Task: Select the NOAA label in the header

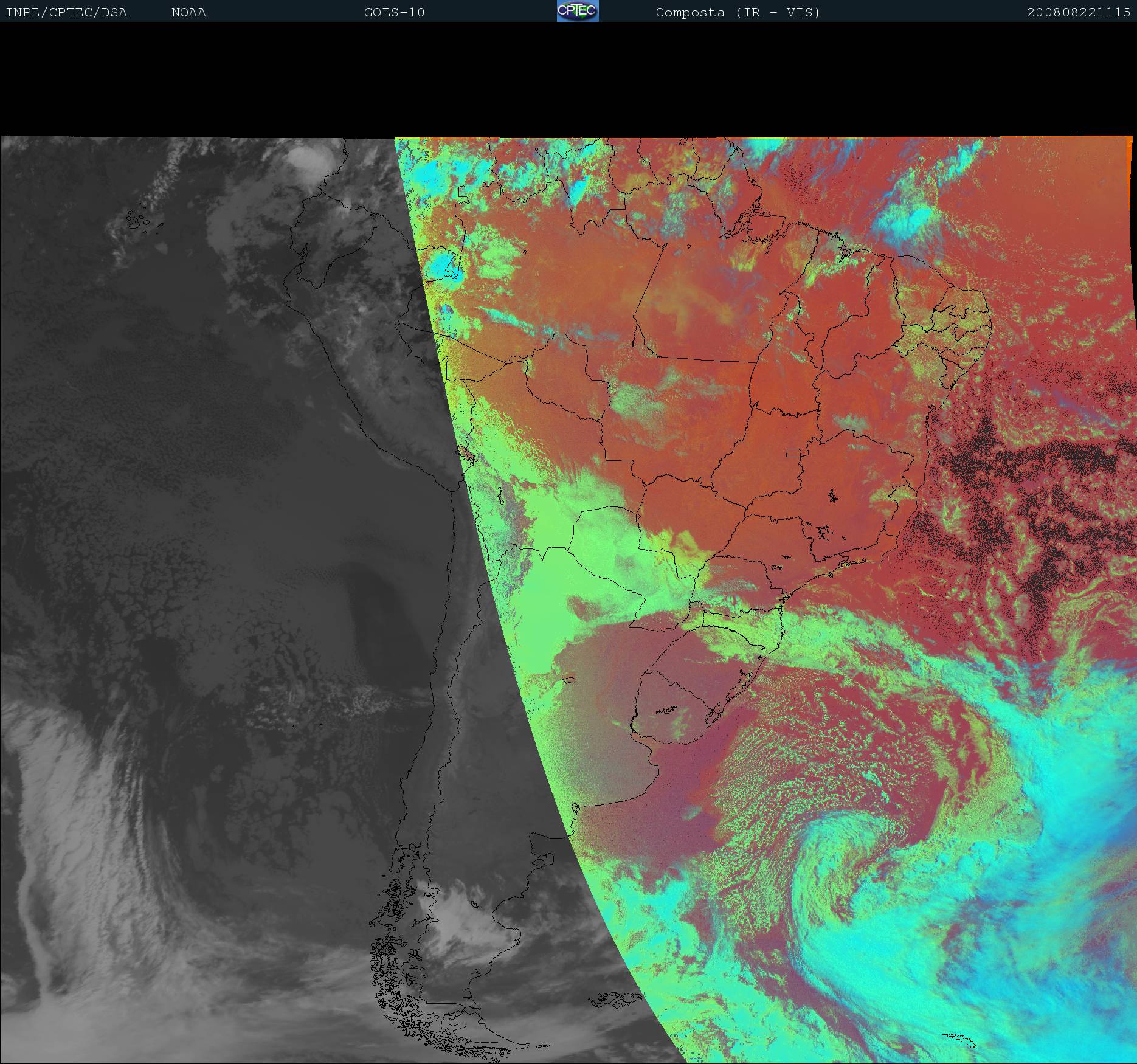Action: point(188,12)
